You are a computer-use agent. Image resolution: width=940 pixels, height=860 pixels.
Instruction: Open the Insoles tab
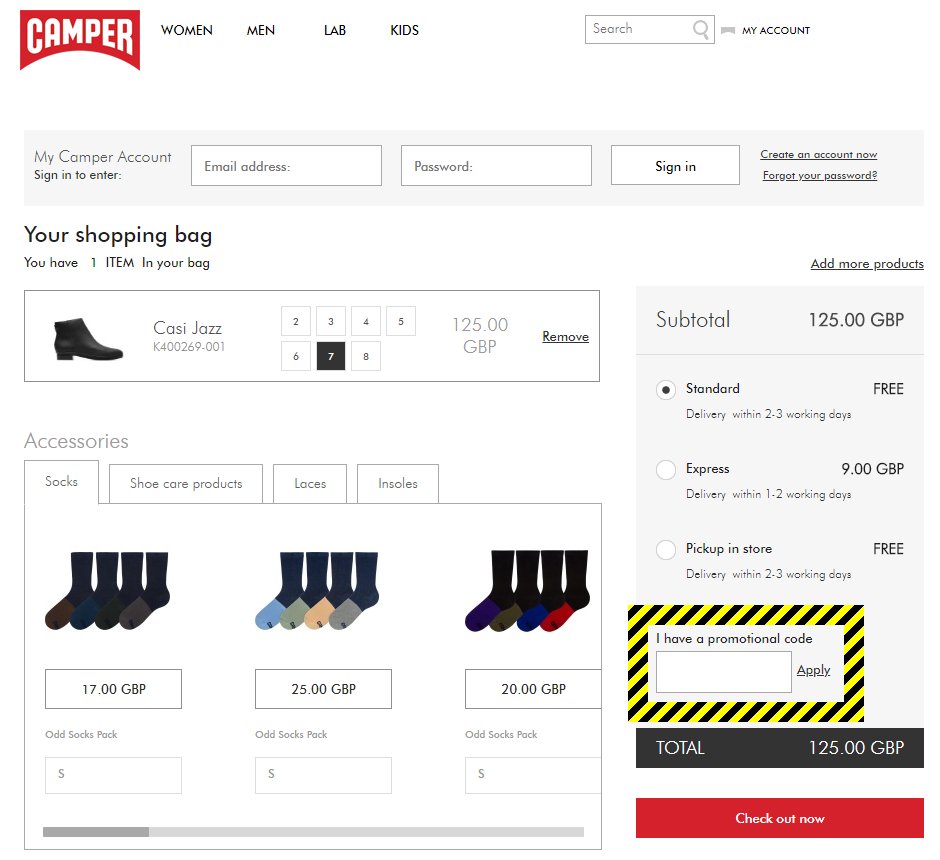397,484
